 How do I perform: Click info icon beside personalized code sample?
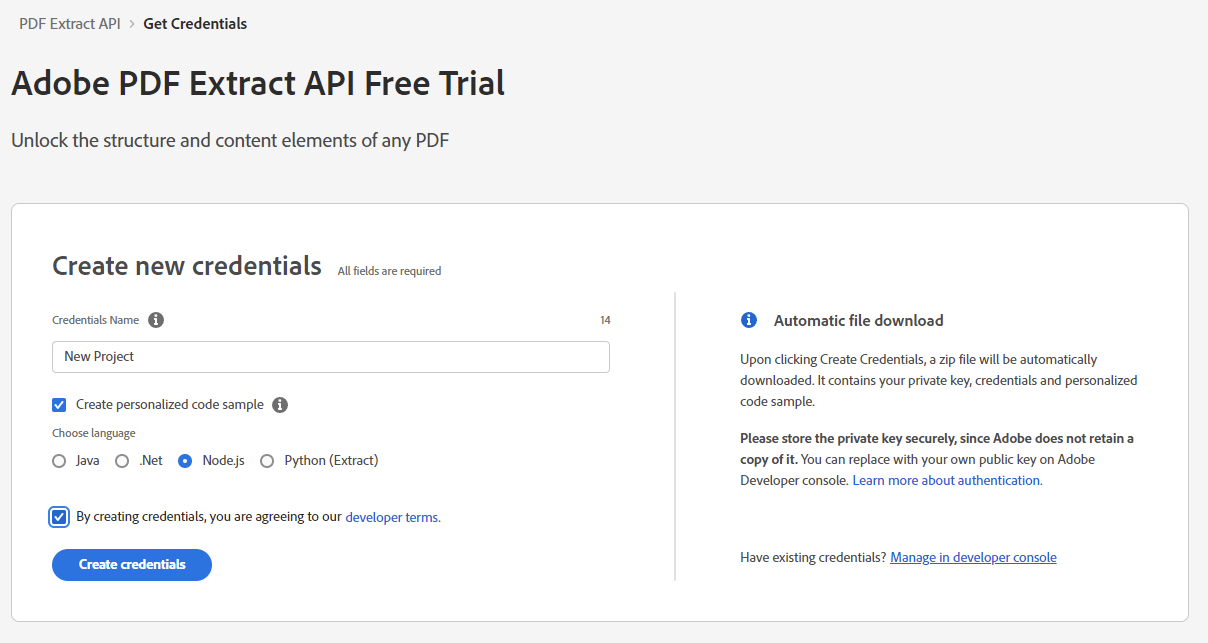280,405
